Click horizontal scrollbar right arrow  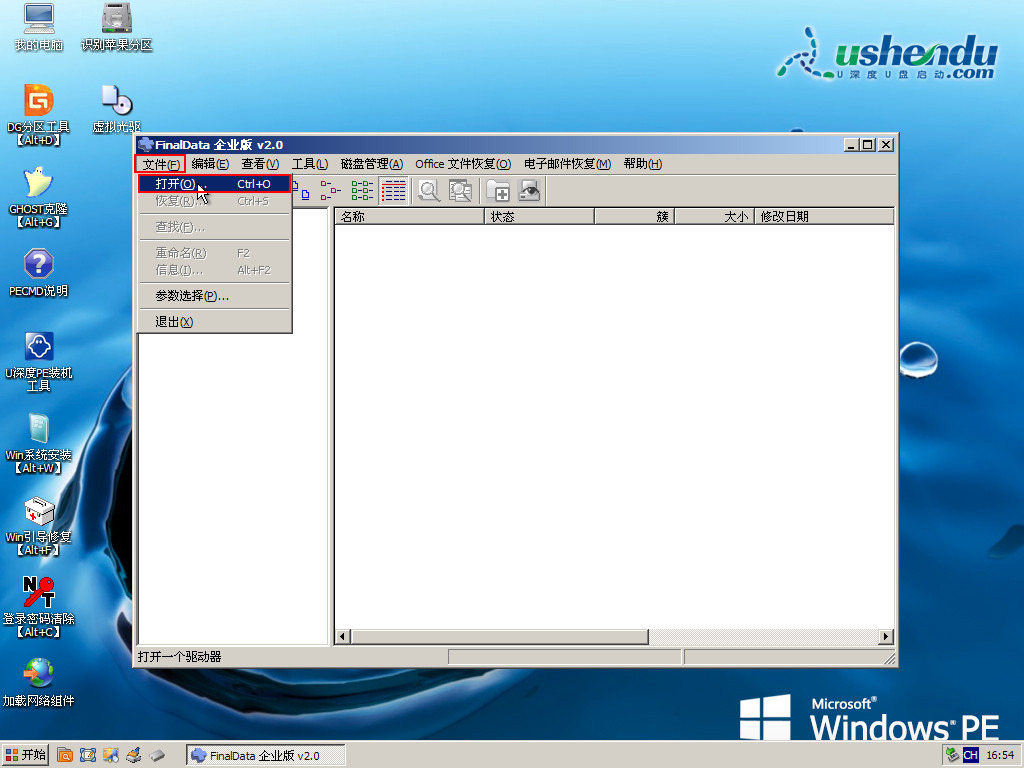[x=886, y=636]
